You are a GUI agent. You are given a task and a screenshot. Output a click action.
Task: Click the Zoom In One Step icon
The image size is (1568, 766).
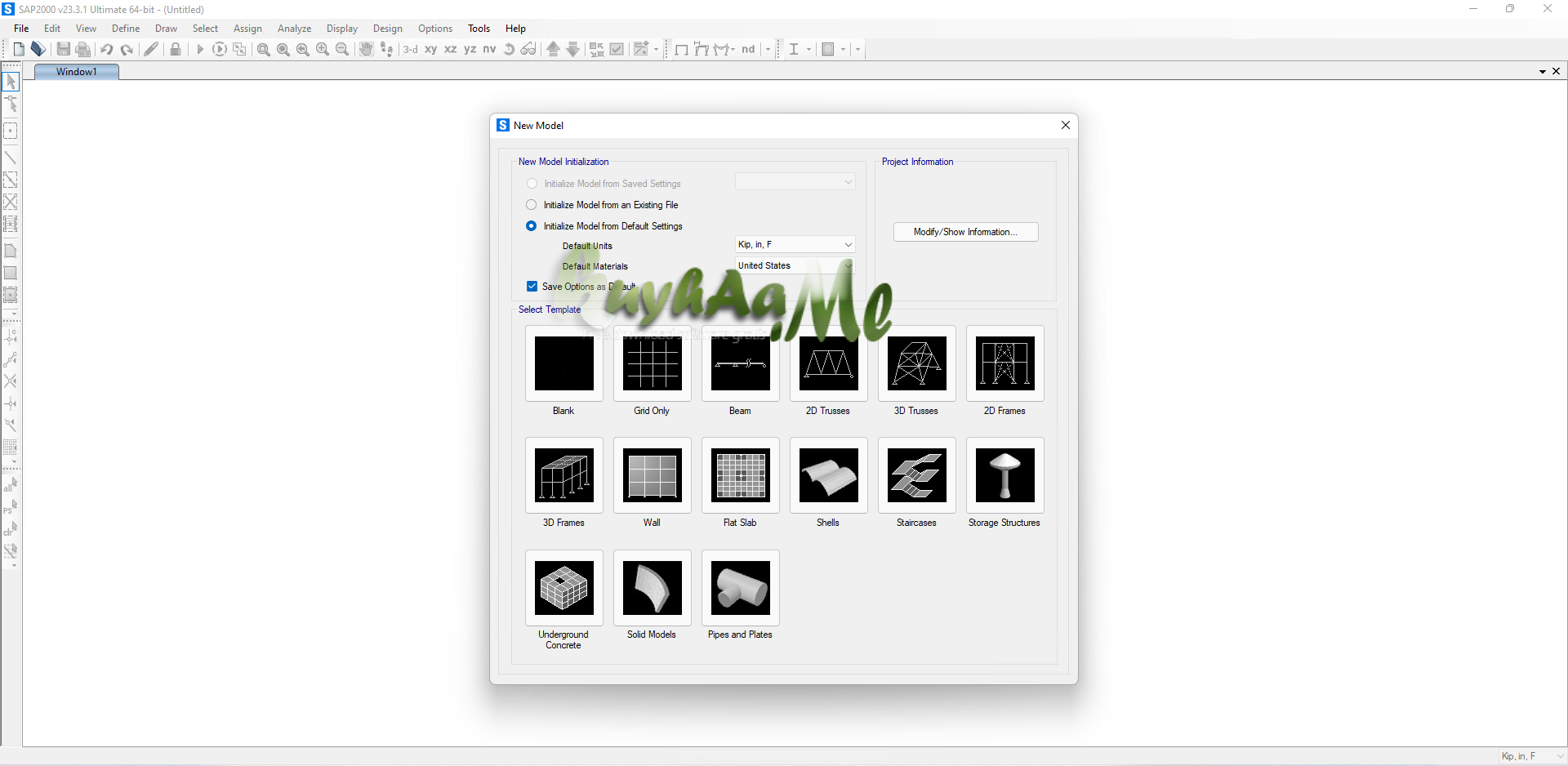[323, 49]
